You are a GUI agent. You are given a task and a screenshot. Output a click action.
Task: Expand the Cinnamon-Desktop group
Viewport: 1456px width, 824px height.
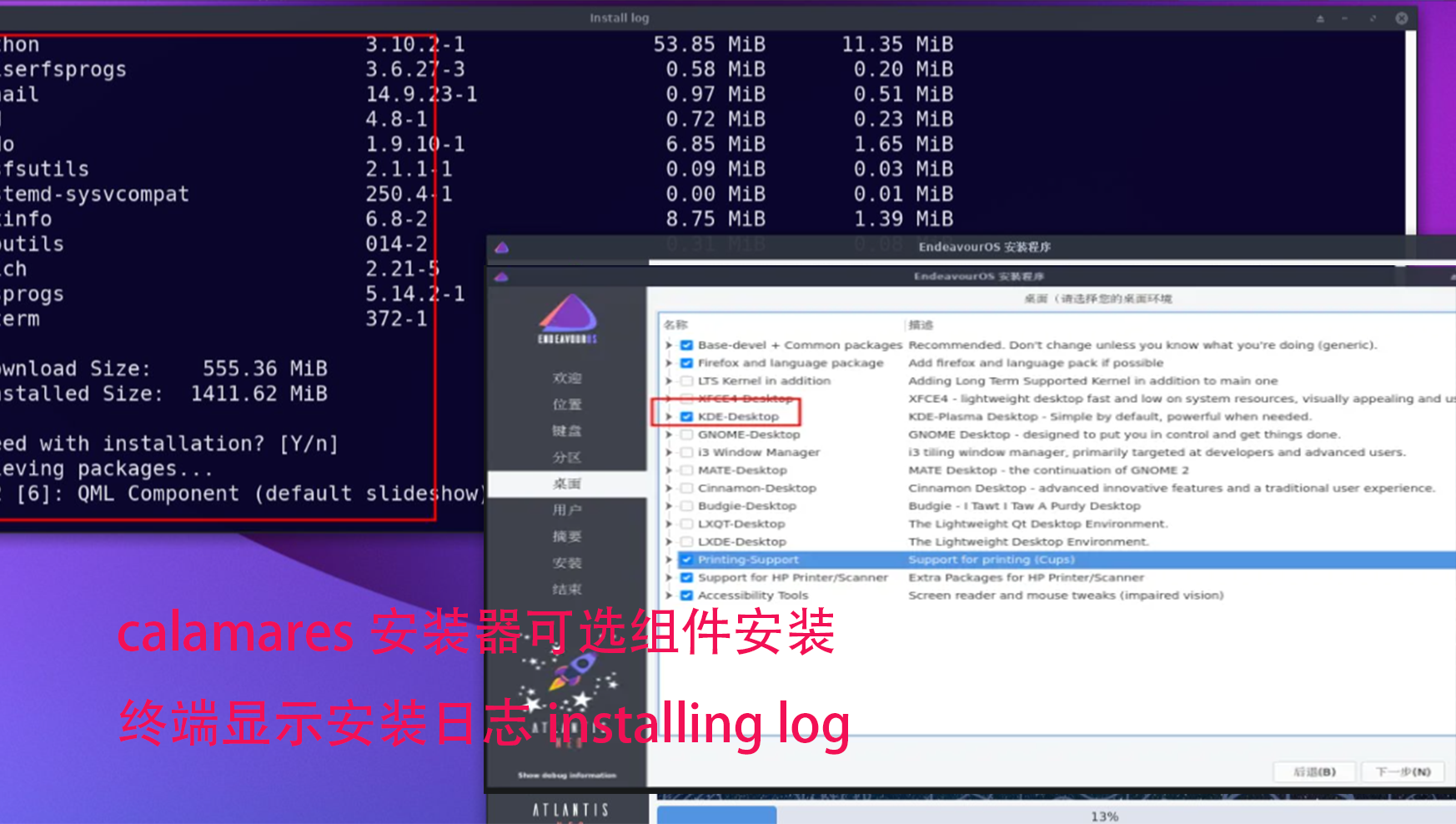(669, 489)
